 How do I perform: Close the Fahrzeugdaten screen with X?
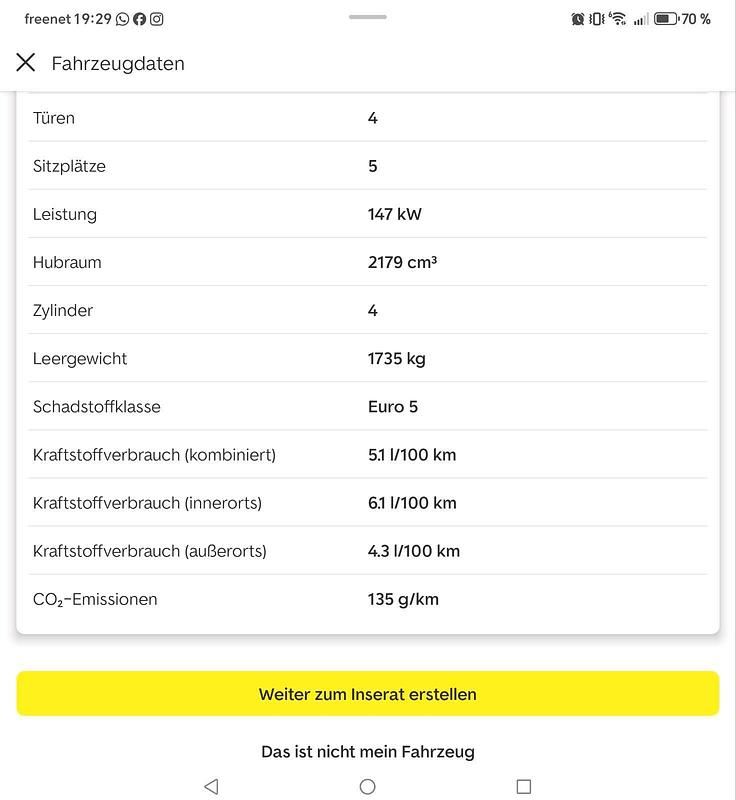(26, 63)
